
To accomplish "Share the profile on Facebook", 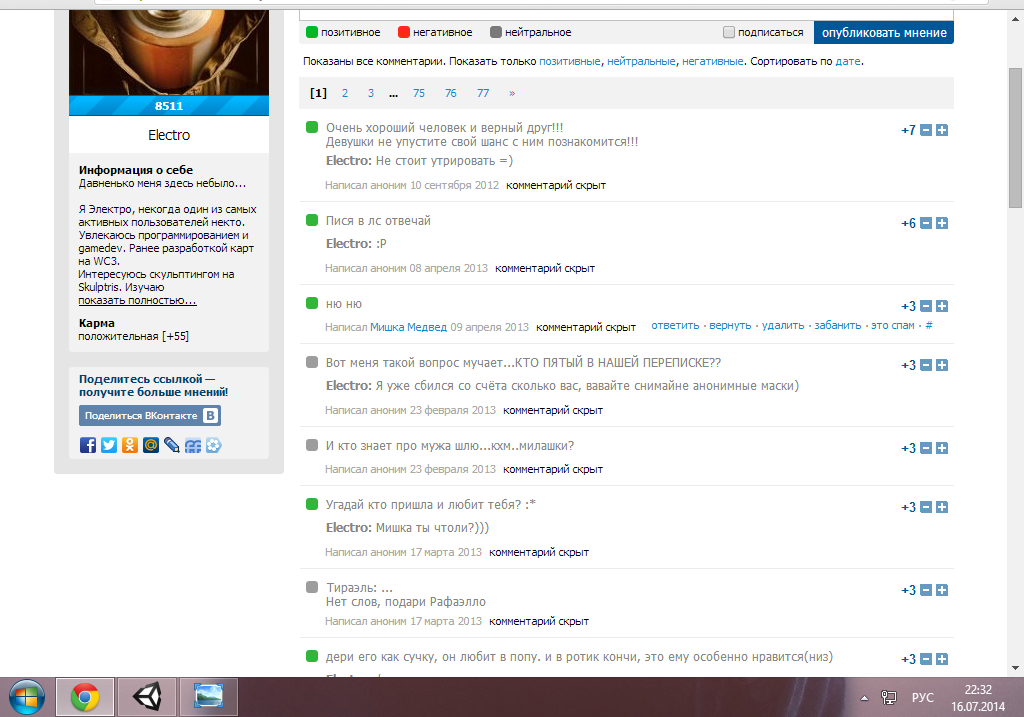I will coord(88,445).
